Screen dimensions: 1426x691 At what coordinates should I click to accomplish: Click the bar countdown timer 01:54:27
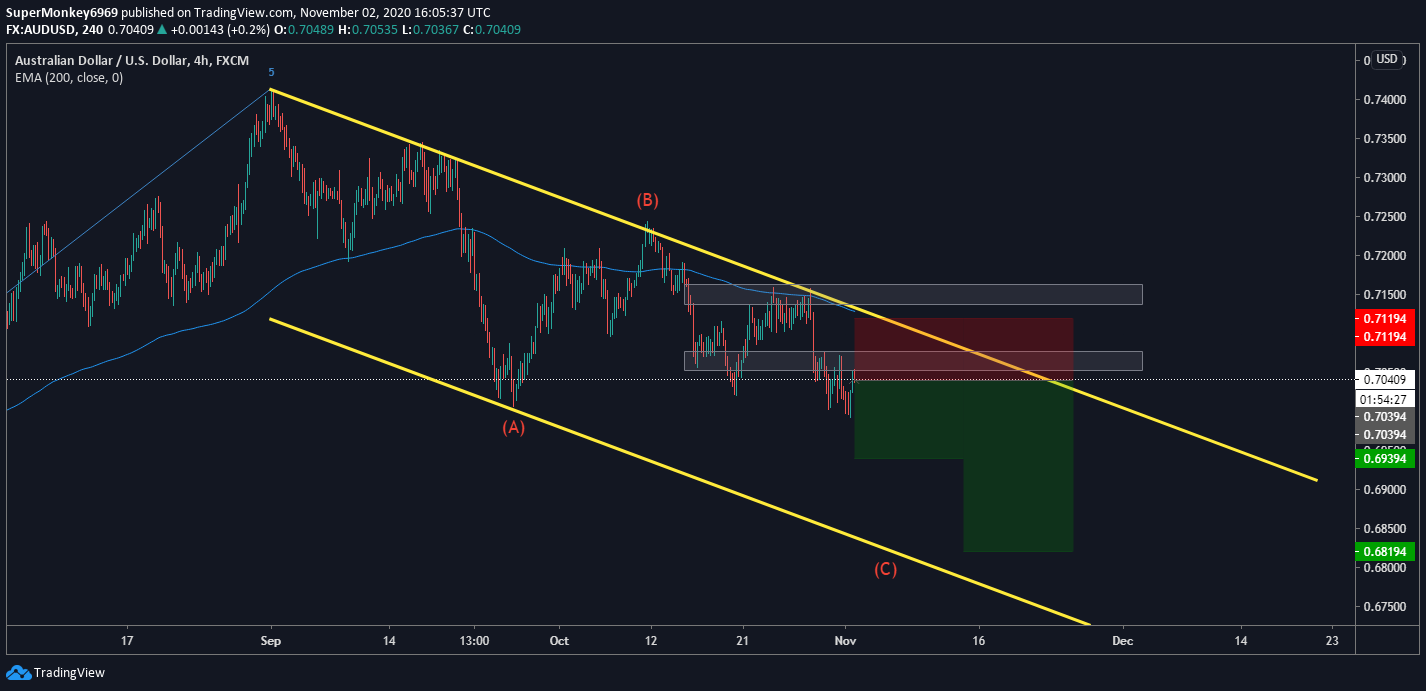pos(1386,398)
